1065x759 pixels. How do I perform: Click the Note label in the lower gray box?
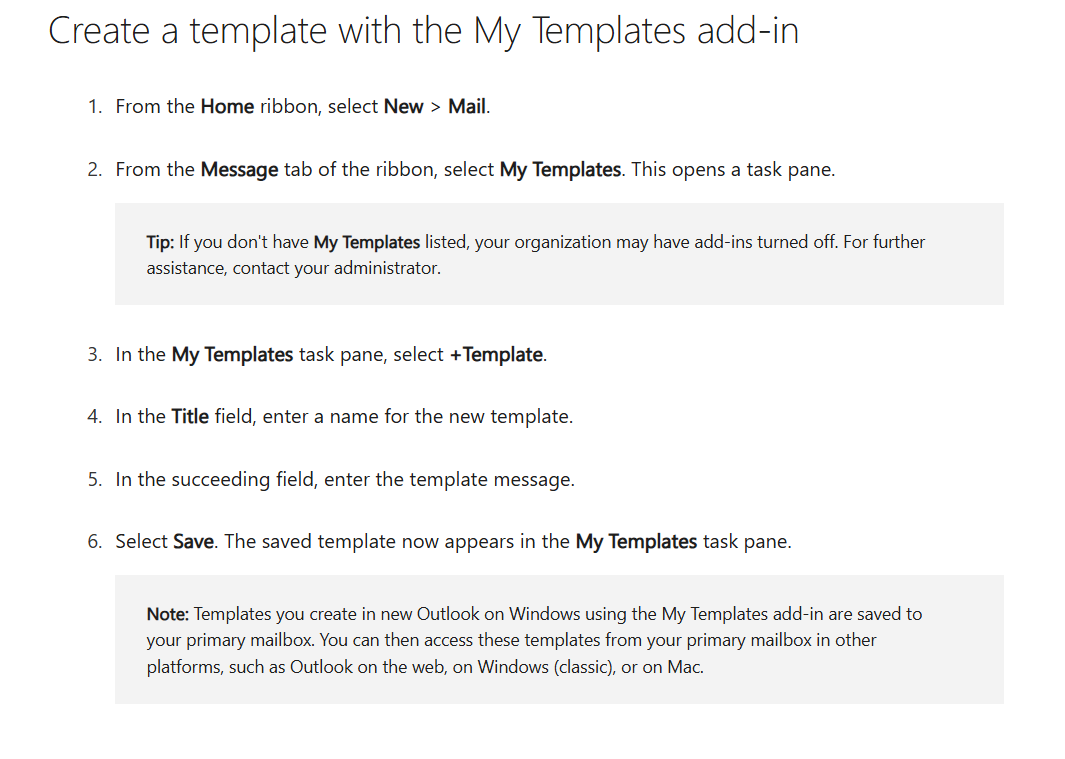(168, 614)
